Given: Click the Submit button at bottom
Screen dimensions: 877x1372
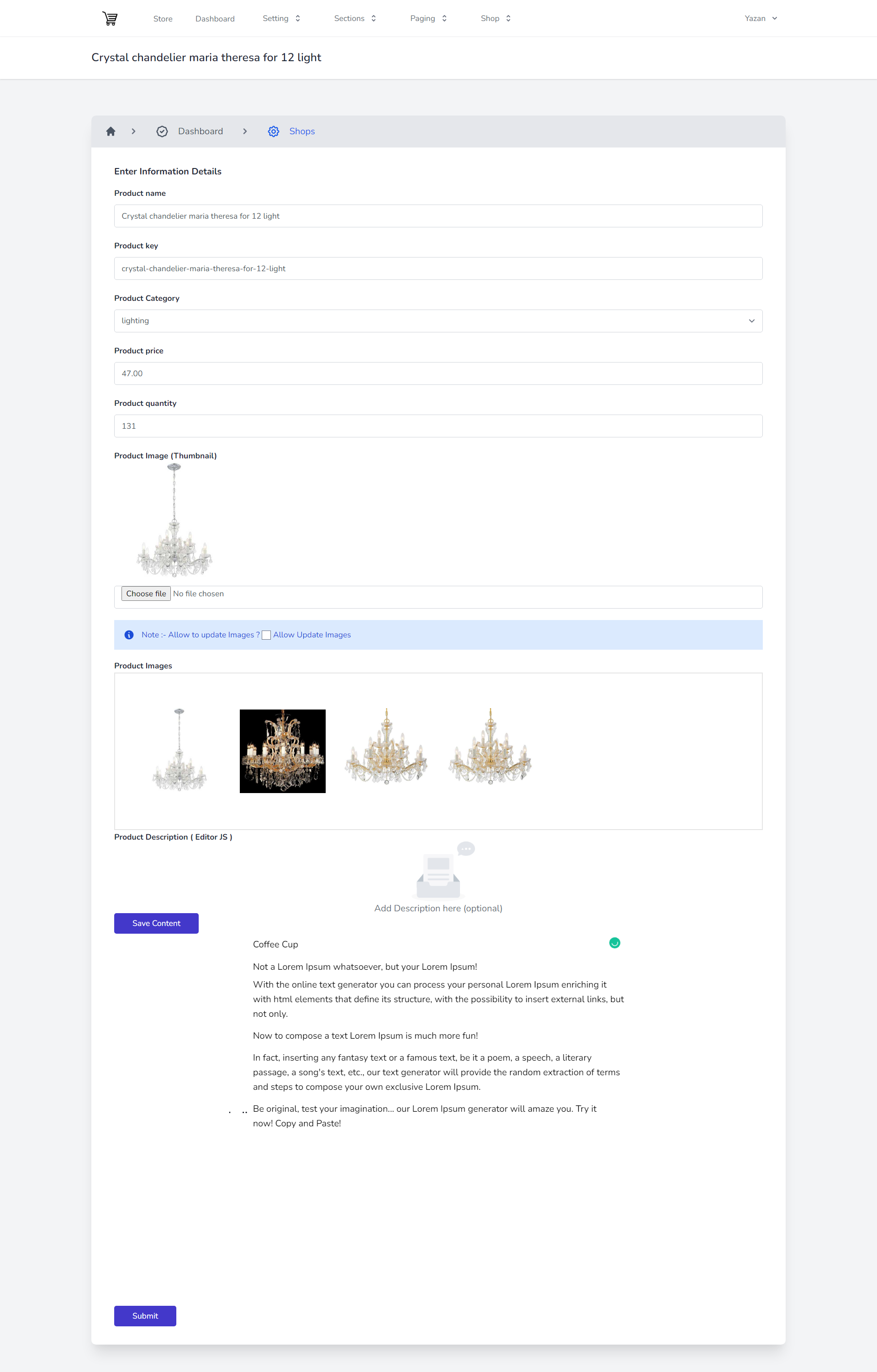Looking at the screenshot, I should point(145,1315).
